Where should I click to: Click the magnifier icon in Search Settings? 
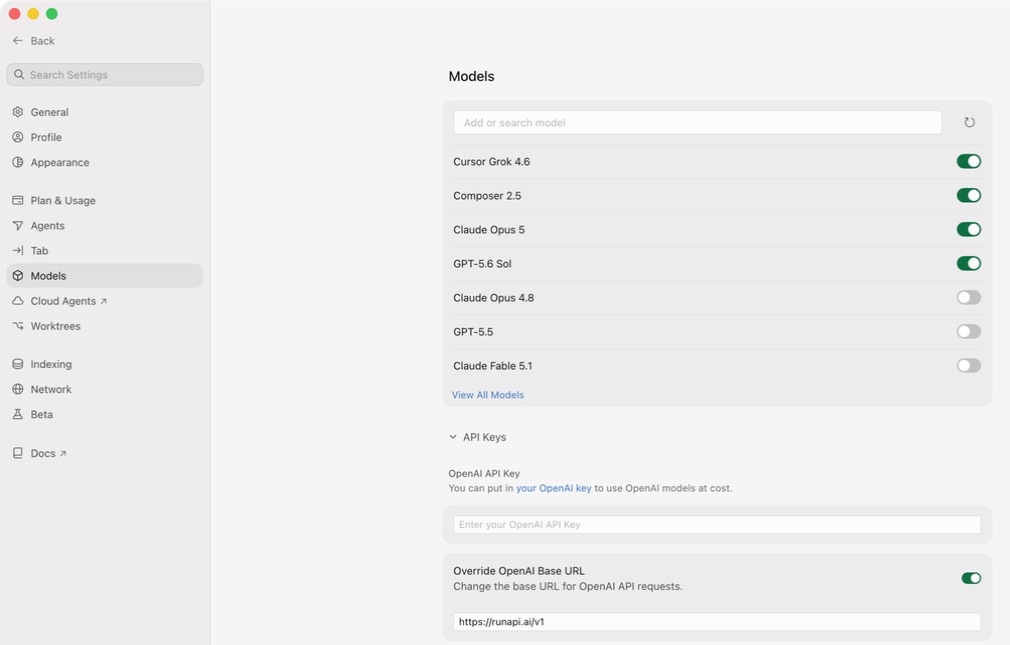tap(19, 75)
